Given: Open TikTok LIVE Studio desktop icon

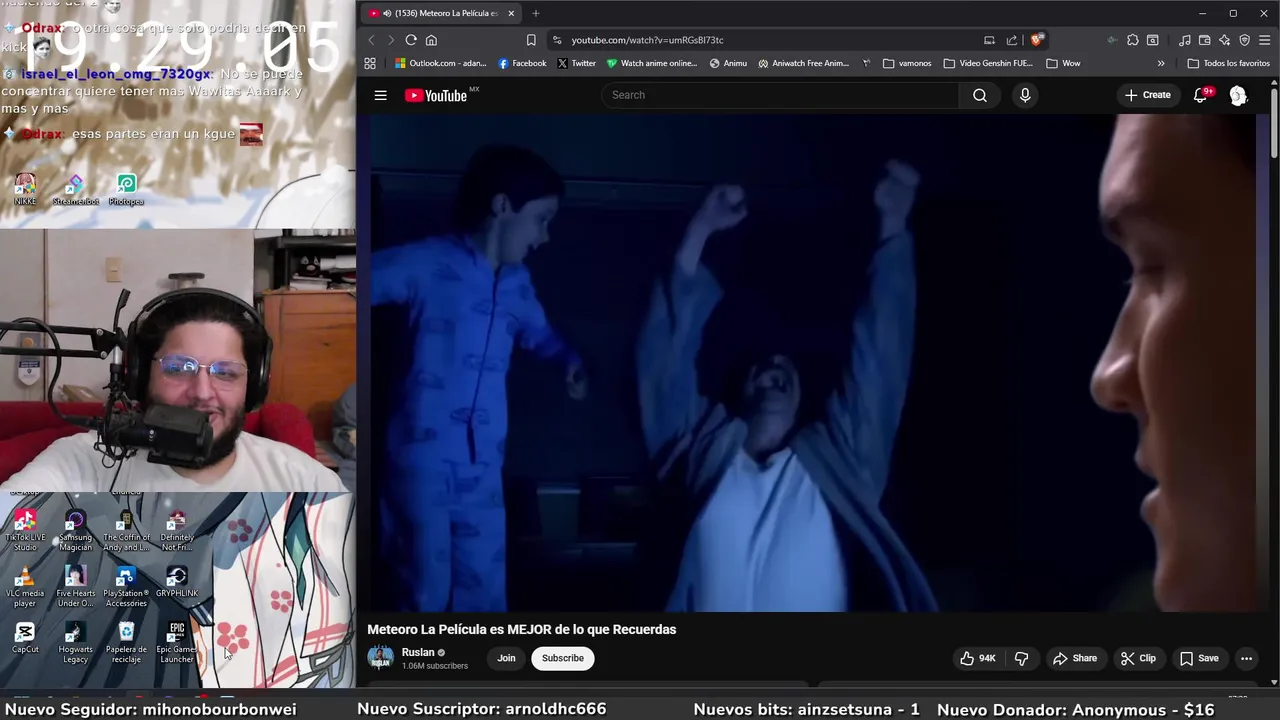Looking at the screenshot, I should (25, 531).
